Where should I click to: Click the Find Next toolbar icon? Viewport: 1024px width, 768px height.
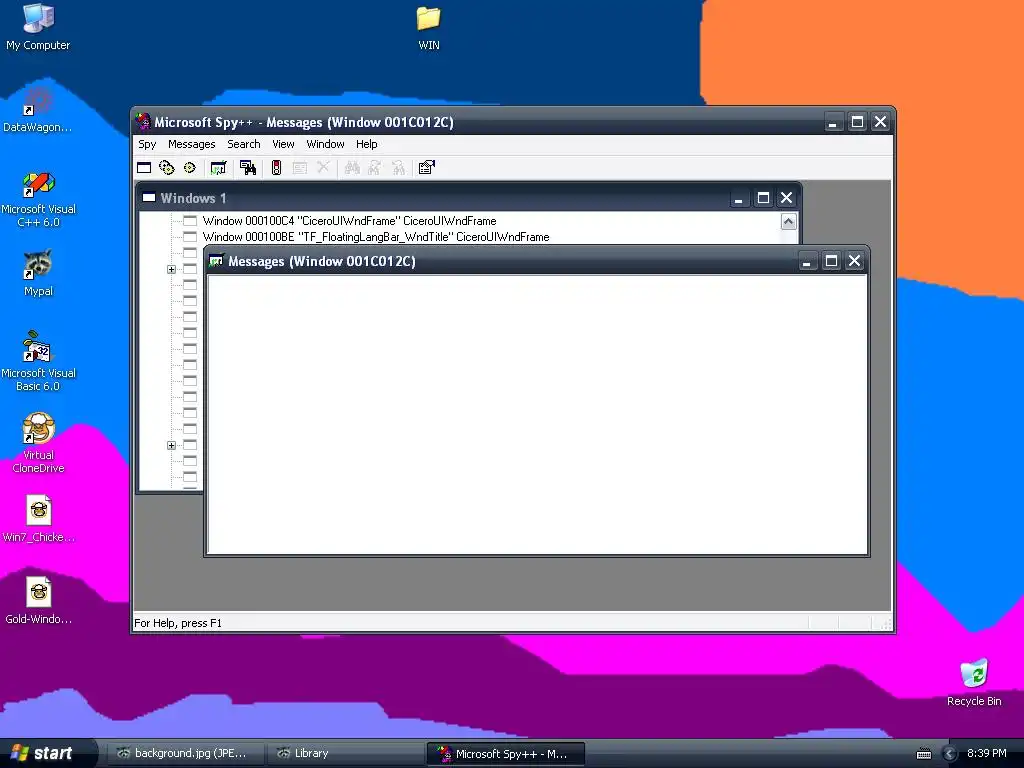tap(375, 168)
